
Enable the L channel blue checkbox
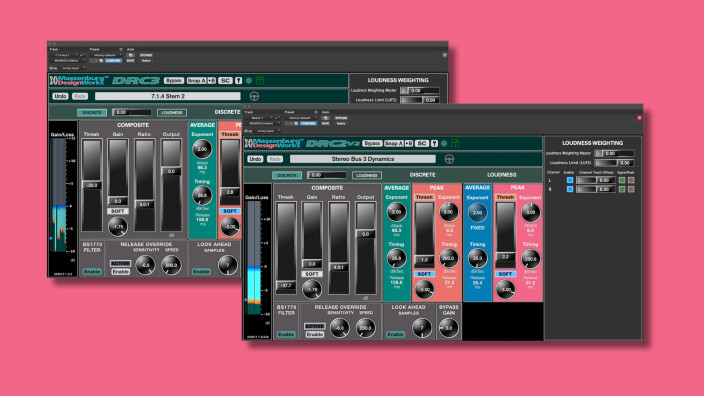570,180
